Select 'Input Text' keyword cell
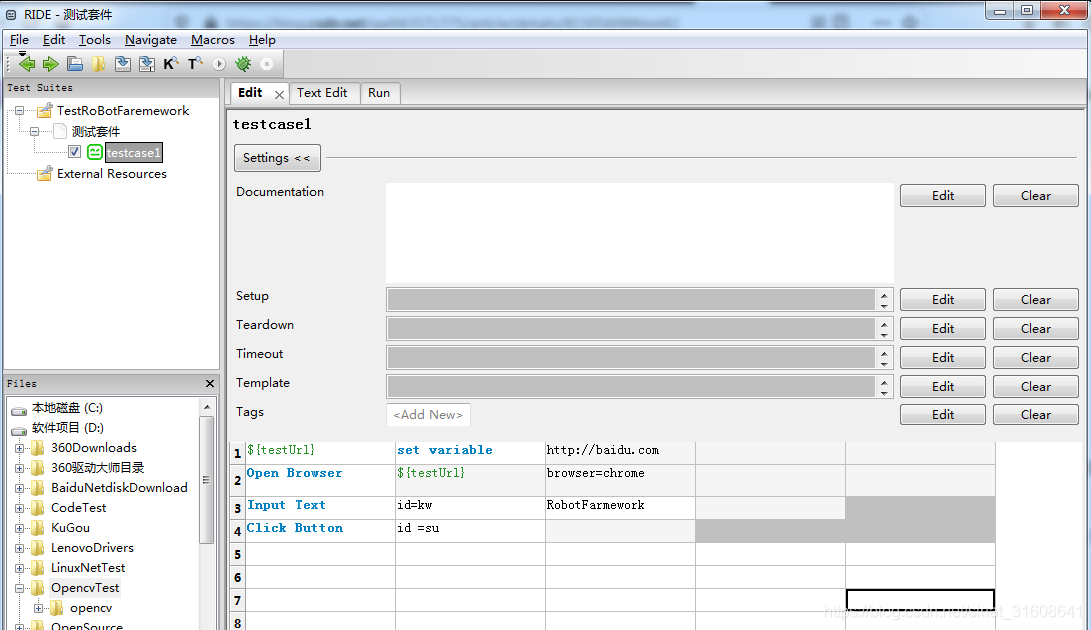Screen dimensions: 1091x630 [x=320, y=507]
